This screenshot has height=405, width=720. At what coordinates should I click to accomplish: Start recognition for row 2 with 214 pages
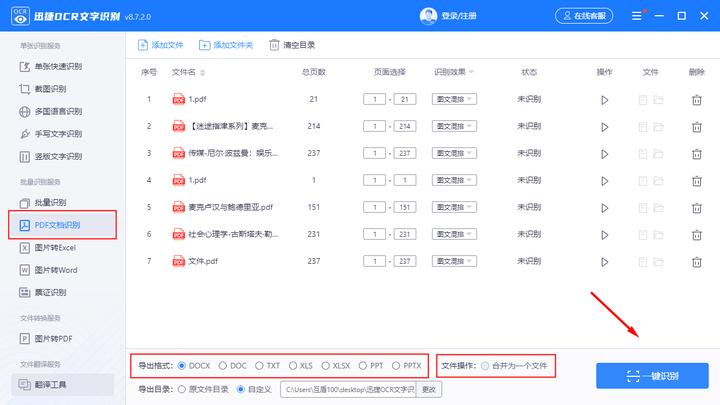[x=604, y=127]
